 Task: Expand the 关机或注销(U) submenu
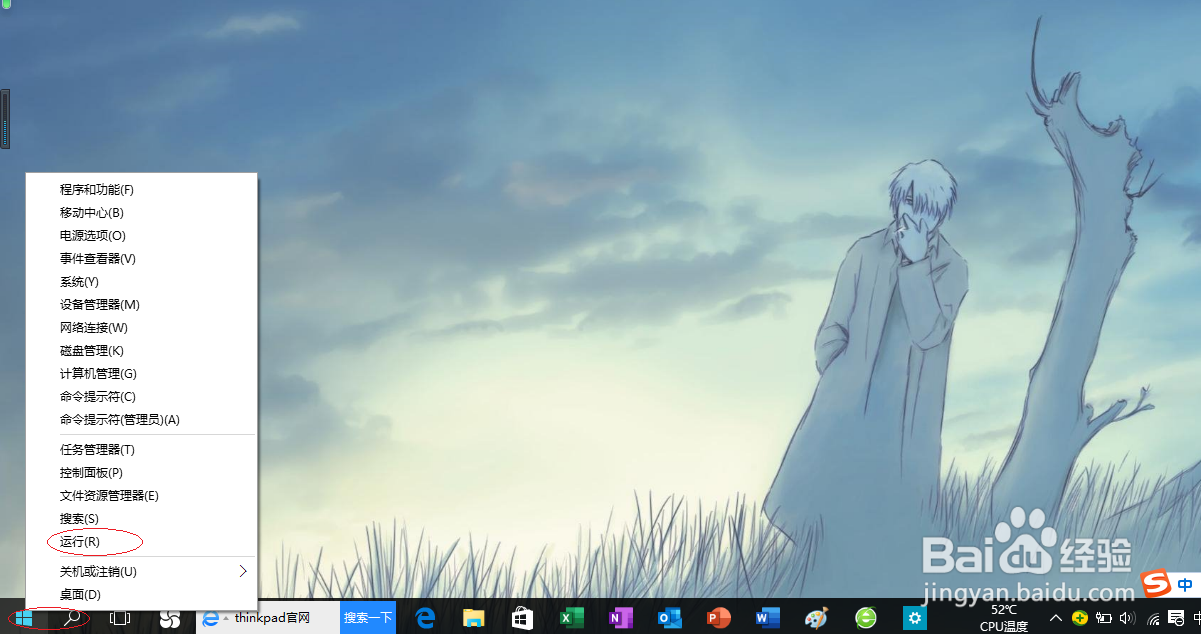141,572
